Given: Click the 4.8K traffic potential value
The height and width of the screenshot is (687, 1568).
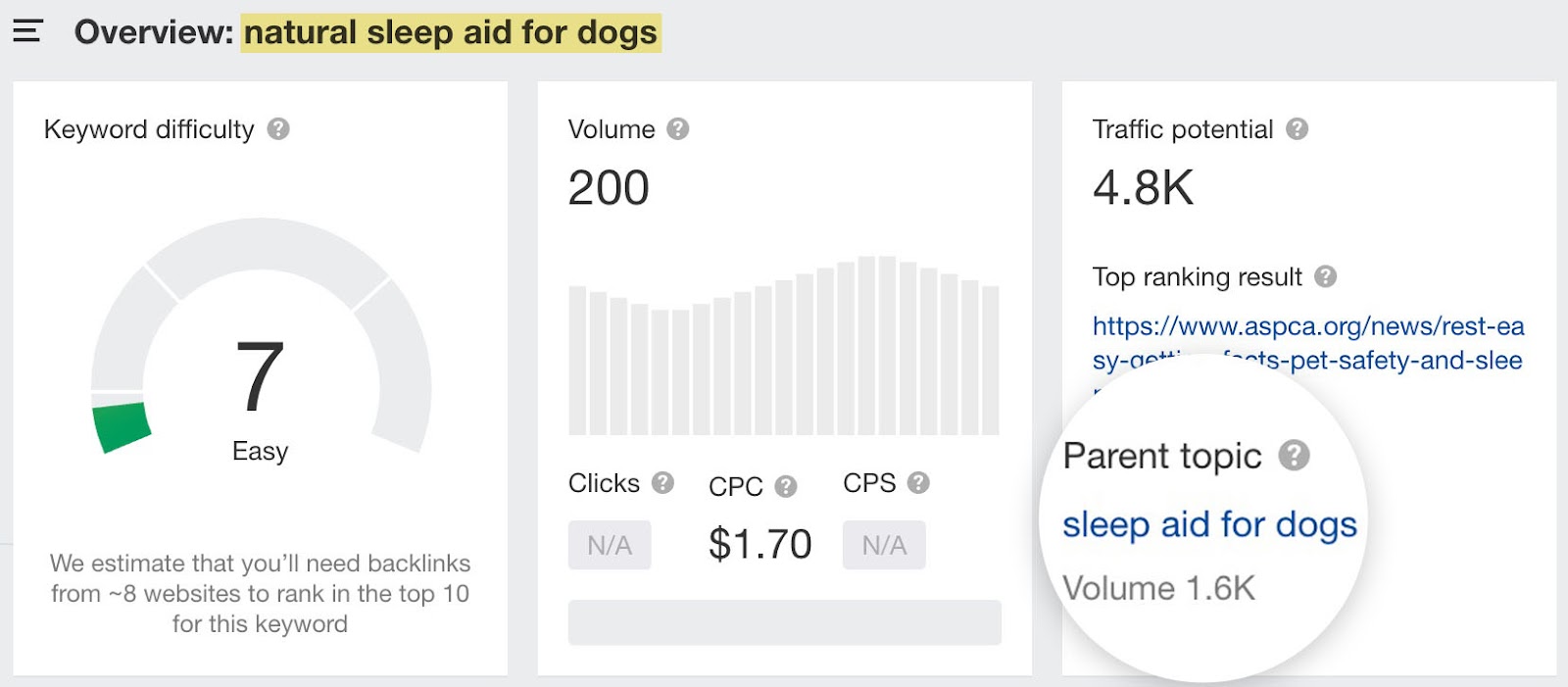Looking at the screenshot, I should (1143, 187).
